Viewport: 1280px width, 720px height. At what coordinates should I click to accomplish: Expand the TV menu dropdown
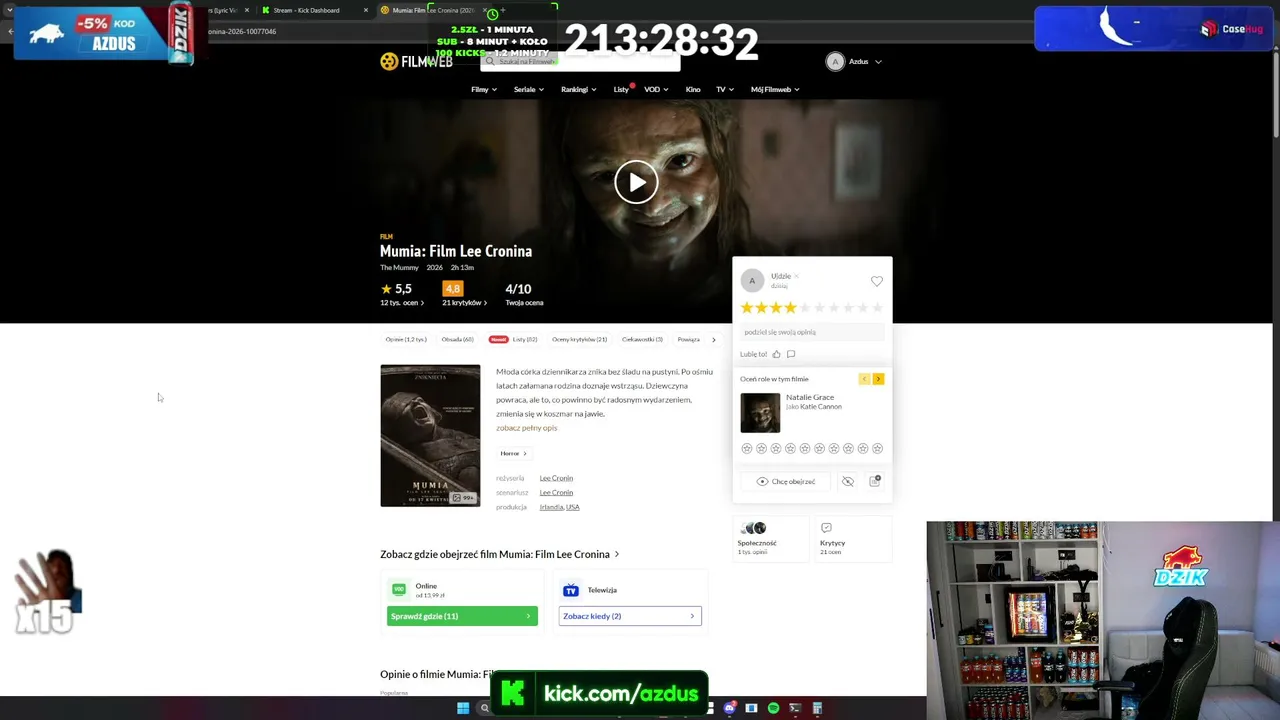[725, 90]
